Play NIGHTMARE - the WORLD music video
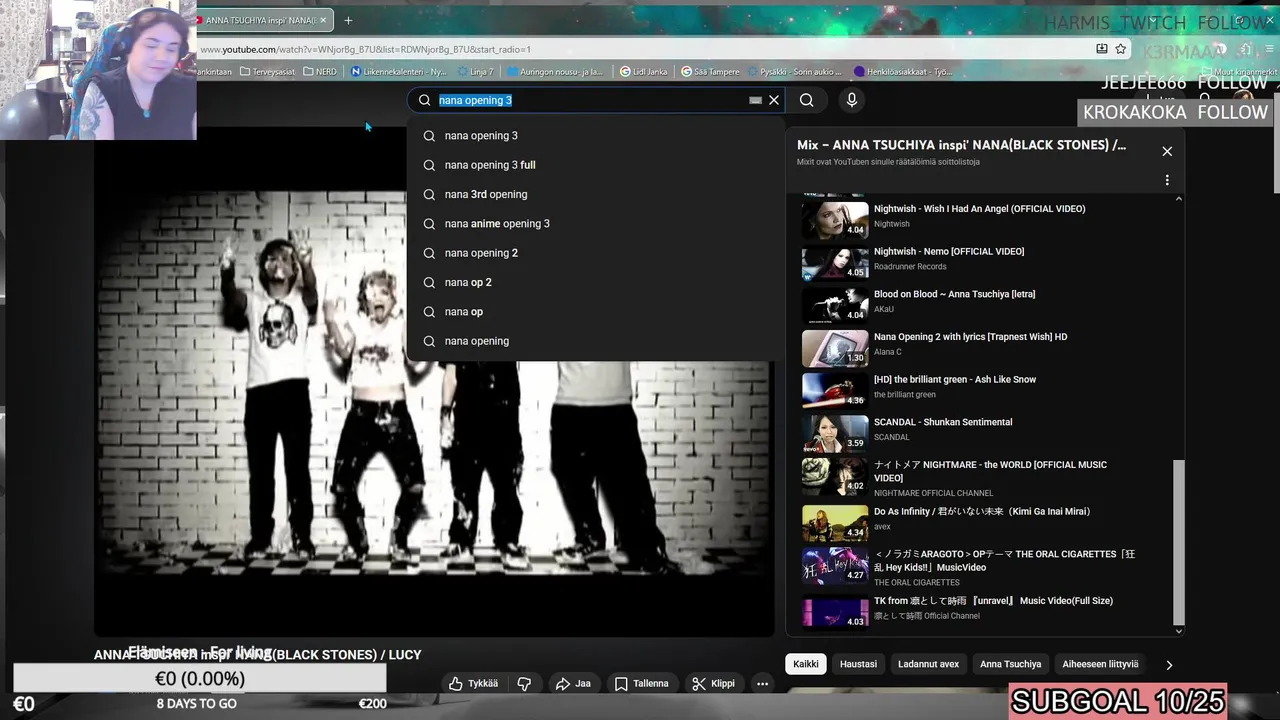The image size is (1280, 720). [990, 471]
